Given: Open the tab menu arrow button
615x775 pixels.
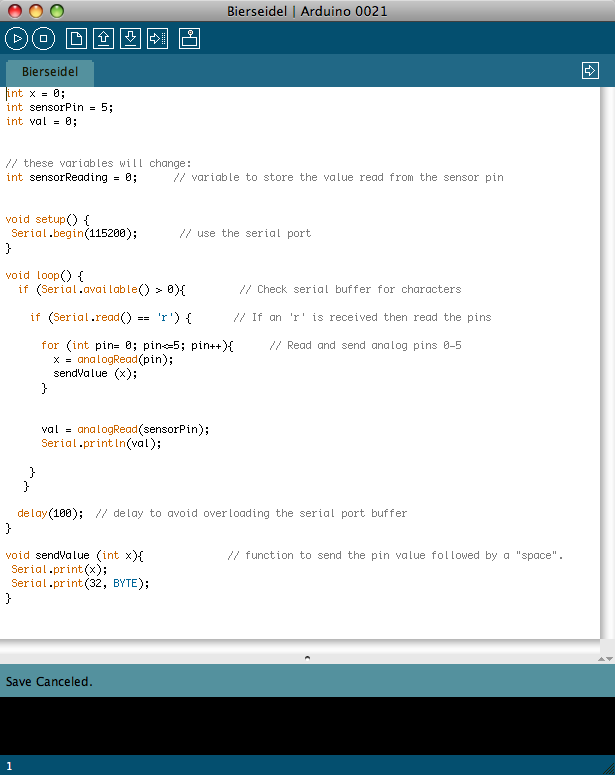Looking at the screenshot, I should coord(590,71).
